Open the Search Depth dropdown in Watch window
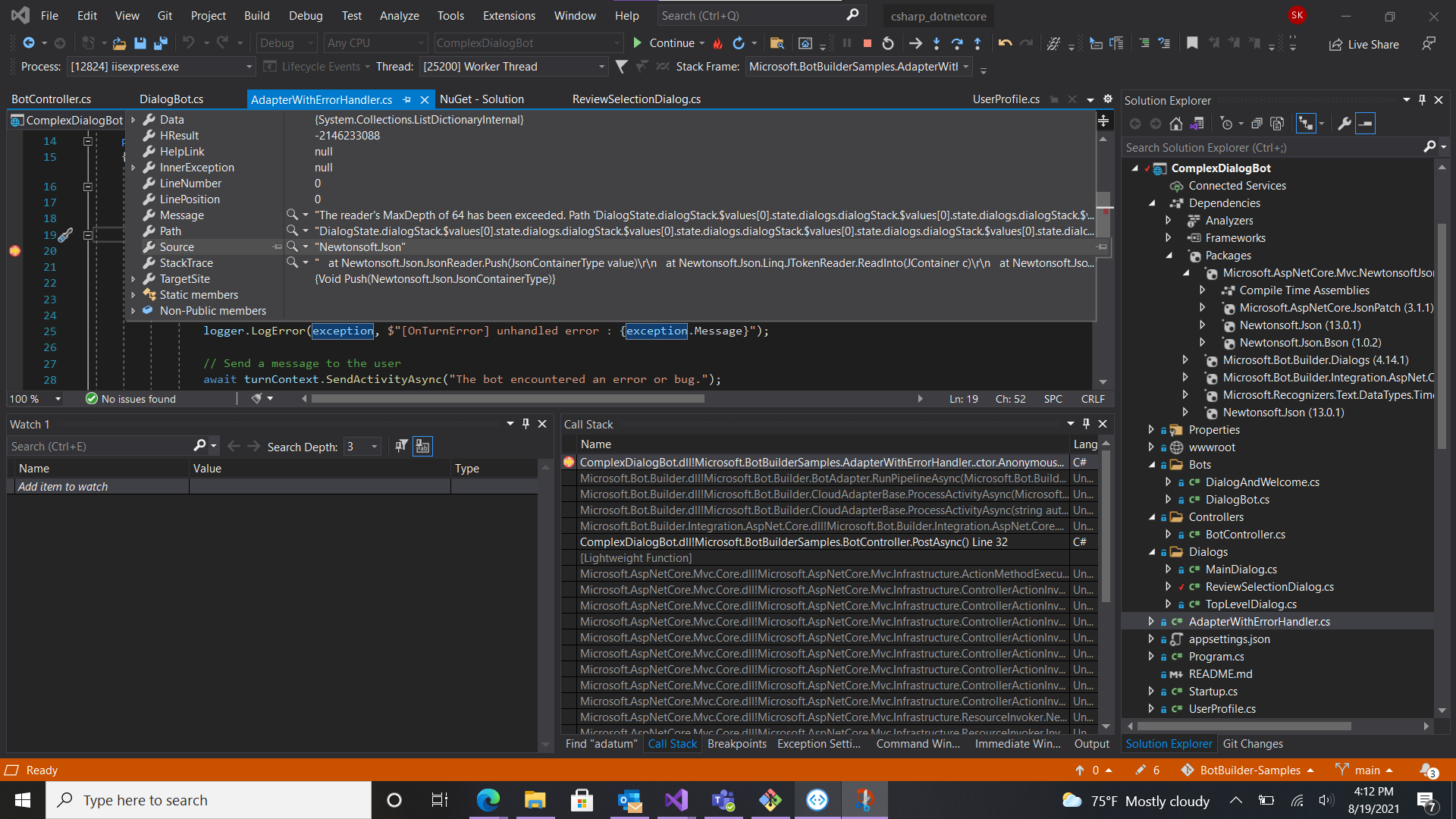 [x=374, y=447]
